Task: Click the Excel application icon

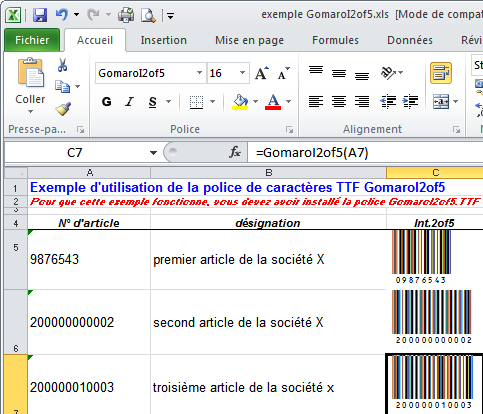Action: tap(13, 15)
